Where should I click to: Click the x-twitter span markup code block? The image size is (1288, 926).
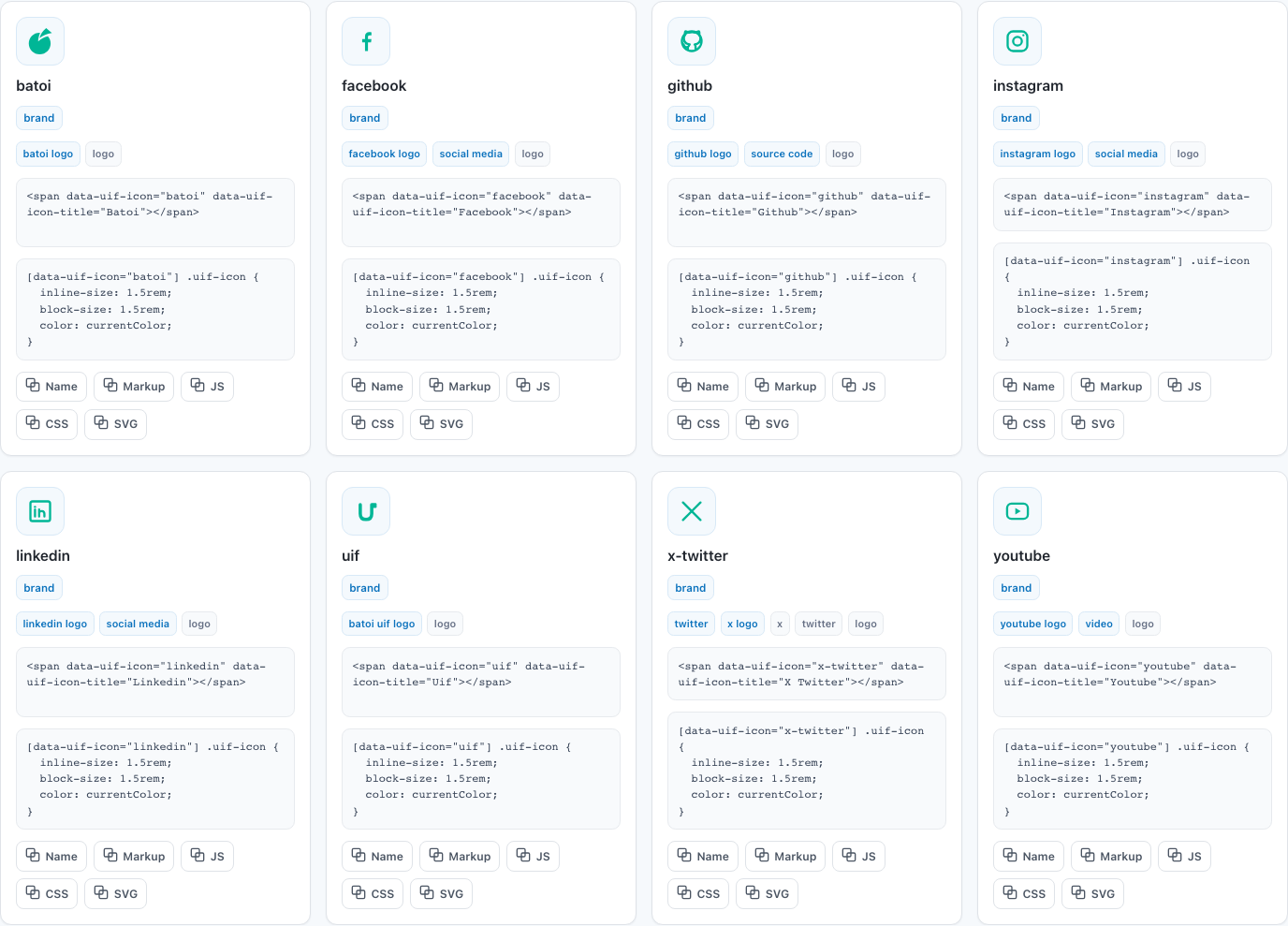pyautogui.click(x=807, y=674)
